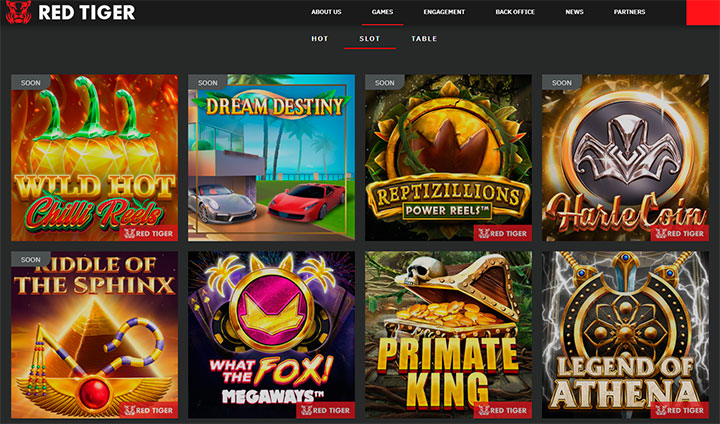Open the About Us menu item
720x424 pixels.
point(326,12)
